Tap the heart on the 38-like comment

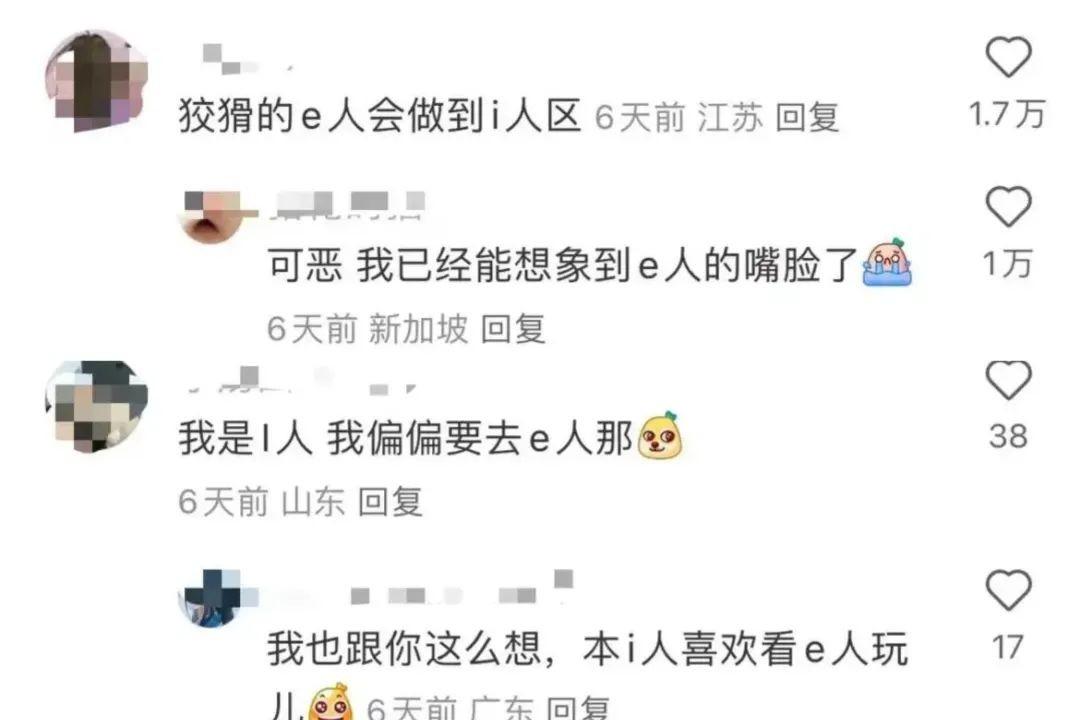tap(1008, 380)
